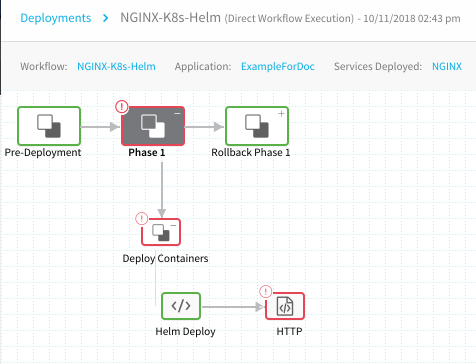The height and width of the screenshot is (364, 476).
Task: Go back to Deployments breadcrumb
Action: coord(56,18)
